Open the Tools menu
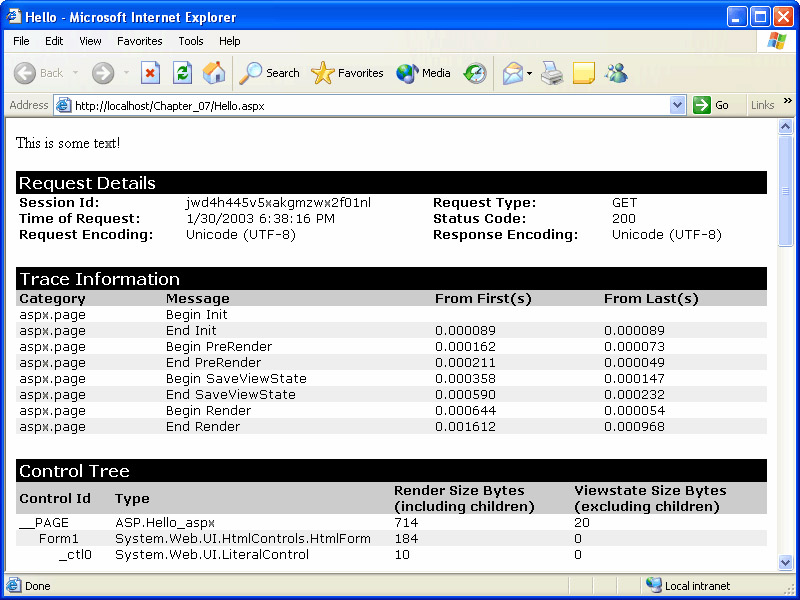 click(191, 41)
